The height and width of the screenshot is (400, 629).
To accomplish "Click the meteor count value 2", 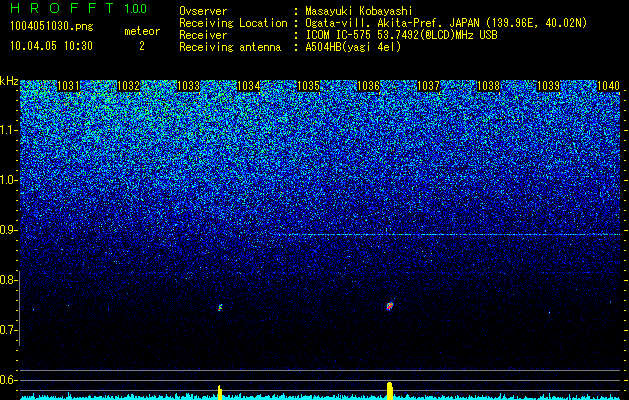I will (x=142, y=46).
